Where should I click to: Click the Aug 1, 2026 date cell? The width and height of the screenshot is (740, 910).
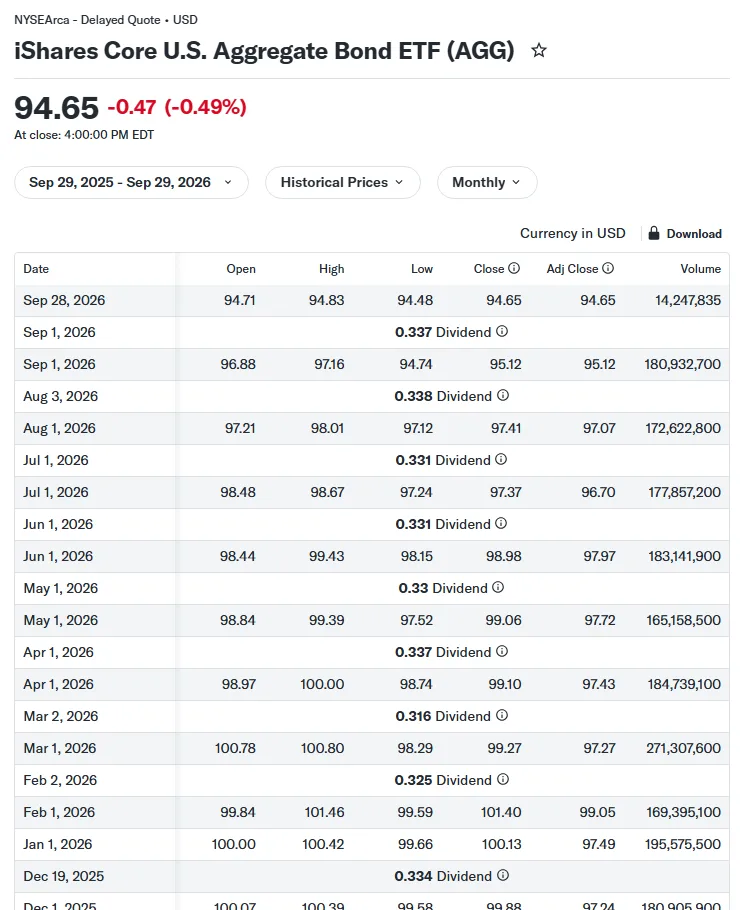59,428
